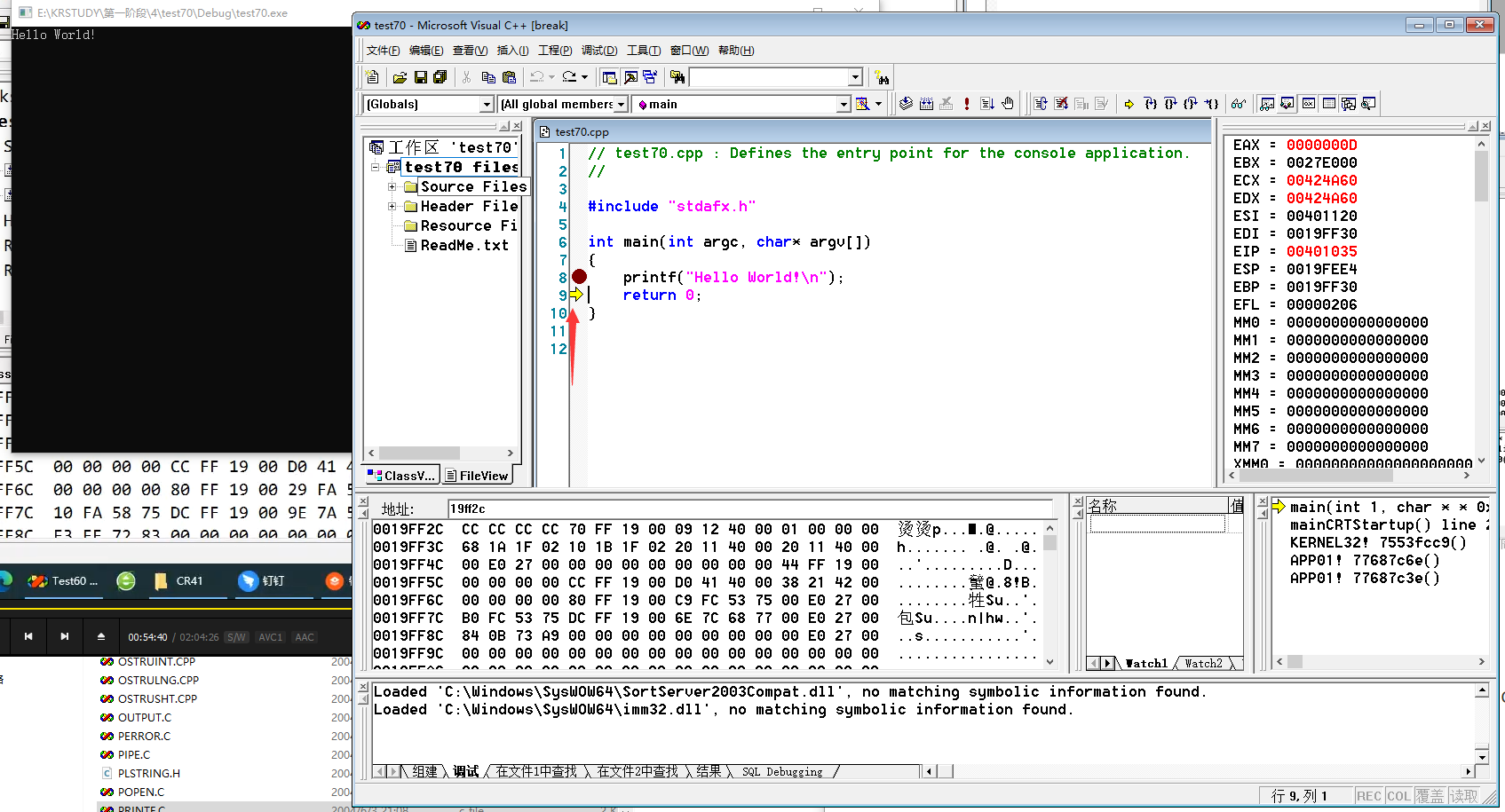Open the main function navigation dropdown

tap(842, 104)
